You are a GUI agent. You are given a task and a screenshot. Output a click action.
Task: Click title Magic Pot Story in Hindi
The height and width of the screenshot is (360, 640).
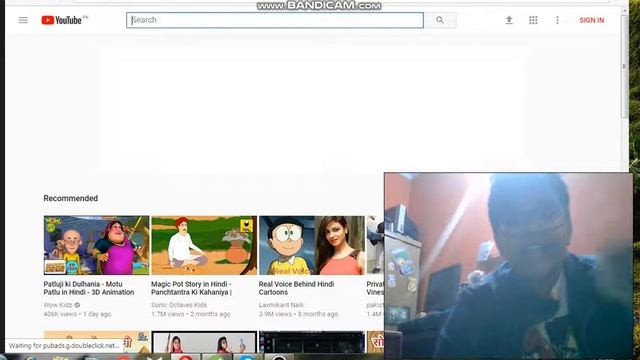pyautogui.click(x=191, y=288)
